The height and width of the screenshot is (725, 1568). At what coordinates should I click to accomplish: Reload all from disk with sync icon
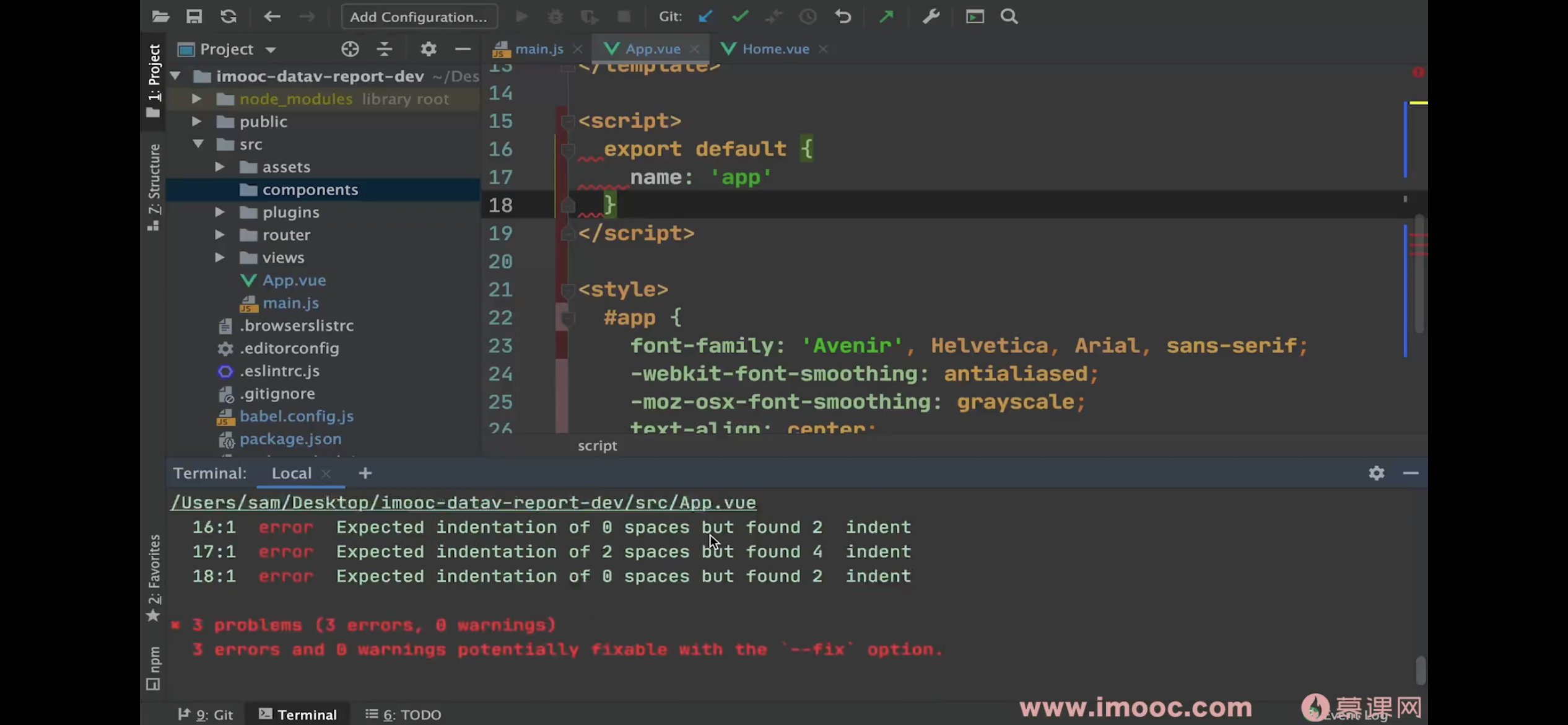click(228, 16)
